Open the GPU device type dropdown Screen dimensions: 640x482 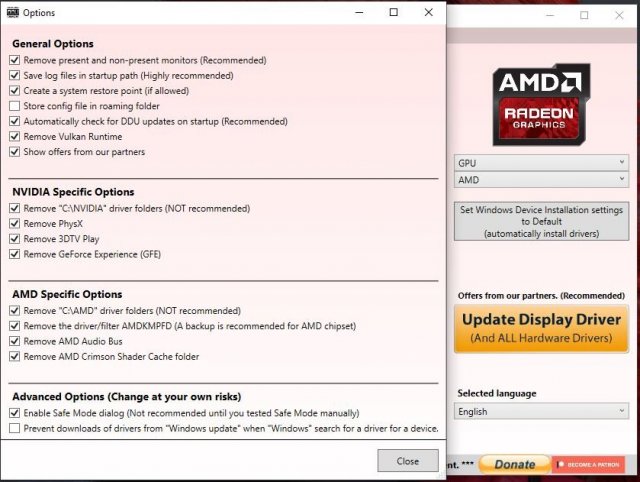(540, 162)
